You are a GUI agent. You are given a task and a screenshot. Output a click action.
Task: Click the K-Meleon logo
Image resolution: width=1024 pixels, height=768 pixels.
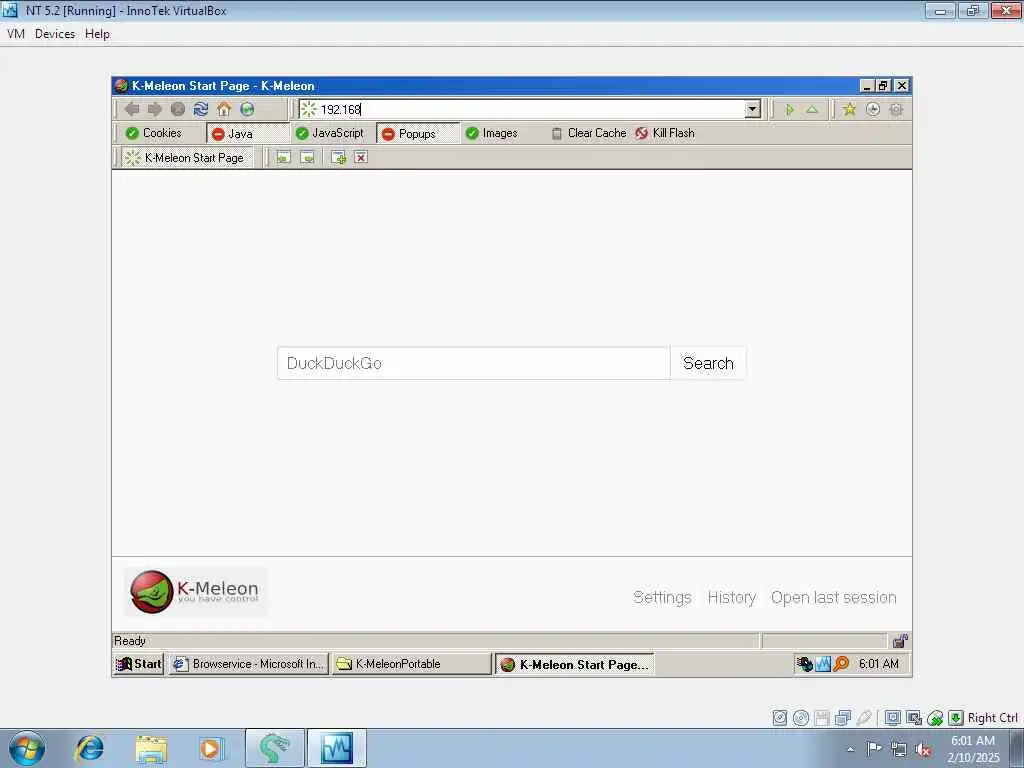195,592
